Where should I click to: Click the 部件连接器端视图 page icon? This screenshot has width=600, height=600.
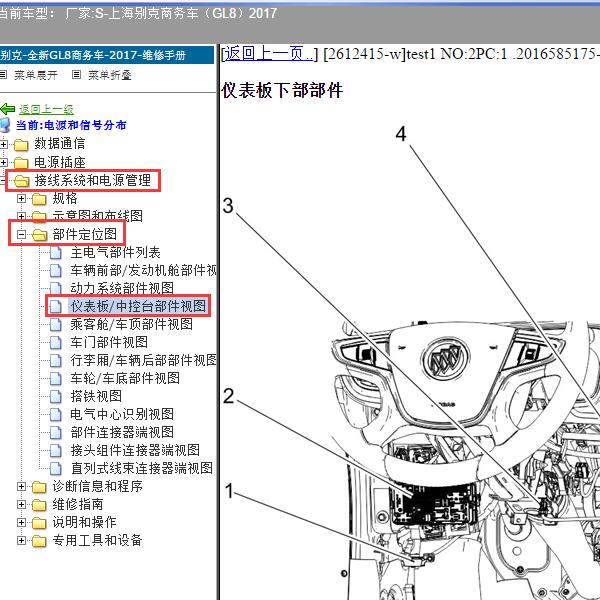pyautogui.click(x=56, y=432)
